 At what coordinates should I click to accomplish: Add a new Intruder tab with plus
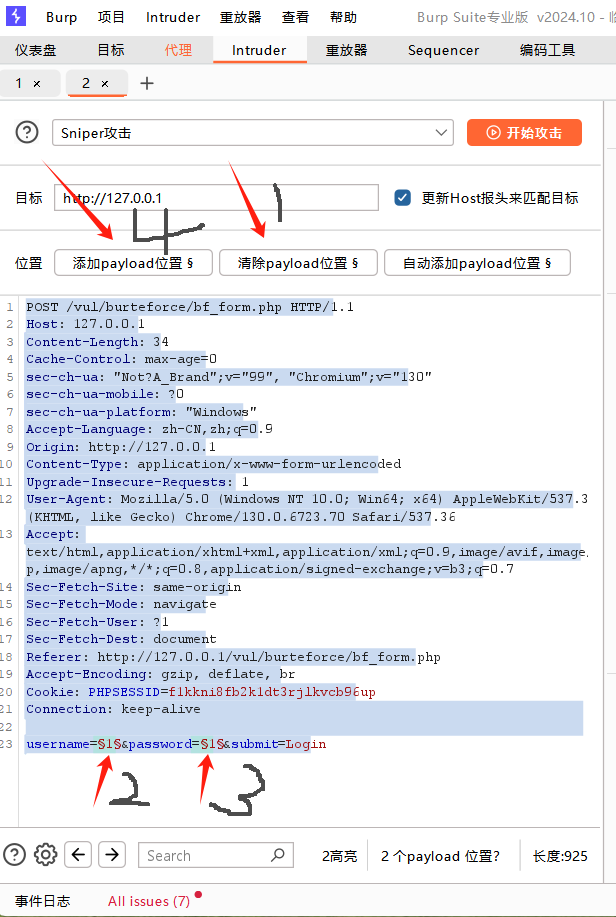tap(147, 84)
